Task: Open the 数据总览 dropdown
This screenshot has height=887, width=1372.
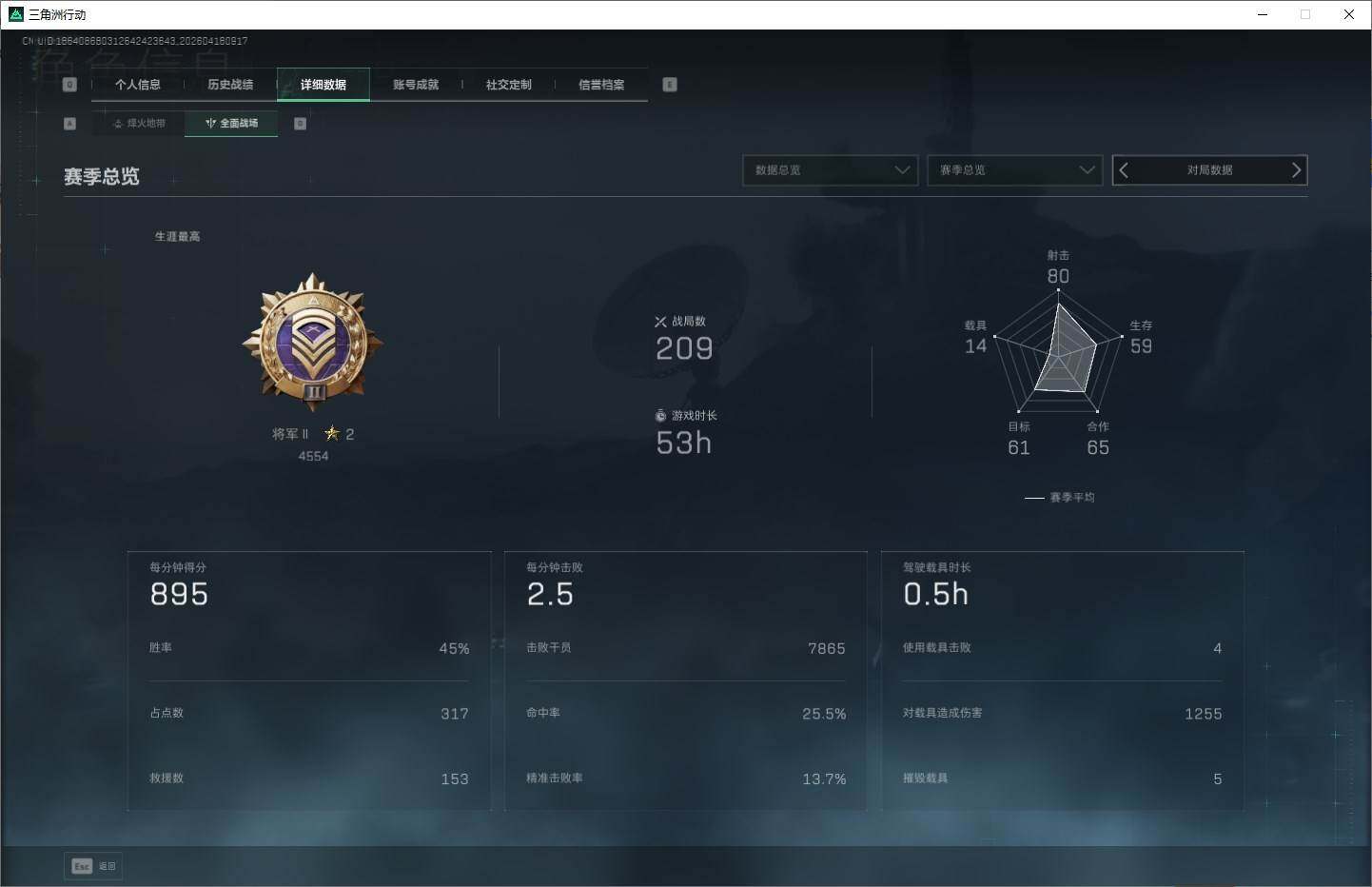Action: pos(830,170)
